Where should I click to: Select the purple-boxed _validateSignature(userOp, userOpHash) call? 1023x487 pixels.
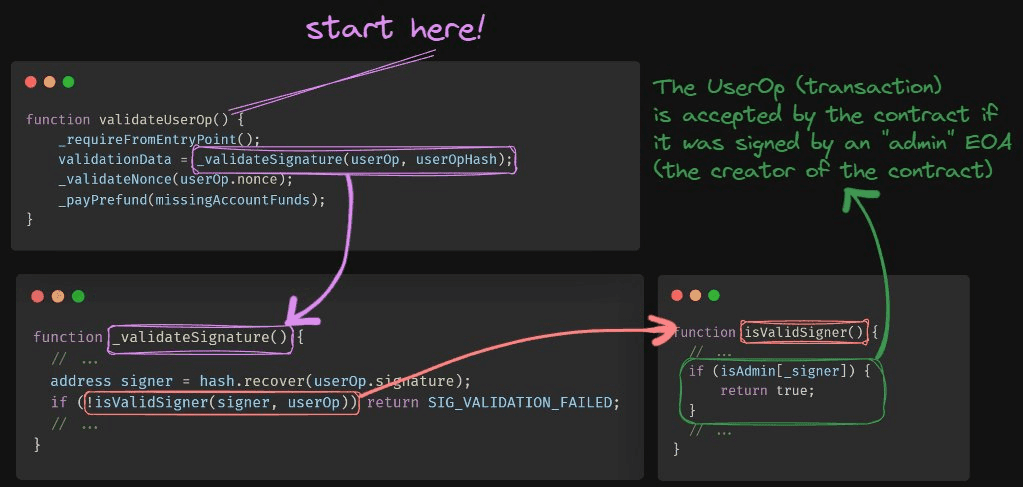(x=355, y=160)
